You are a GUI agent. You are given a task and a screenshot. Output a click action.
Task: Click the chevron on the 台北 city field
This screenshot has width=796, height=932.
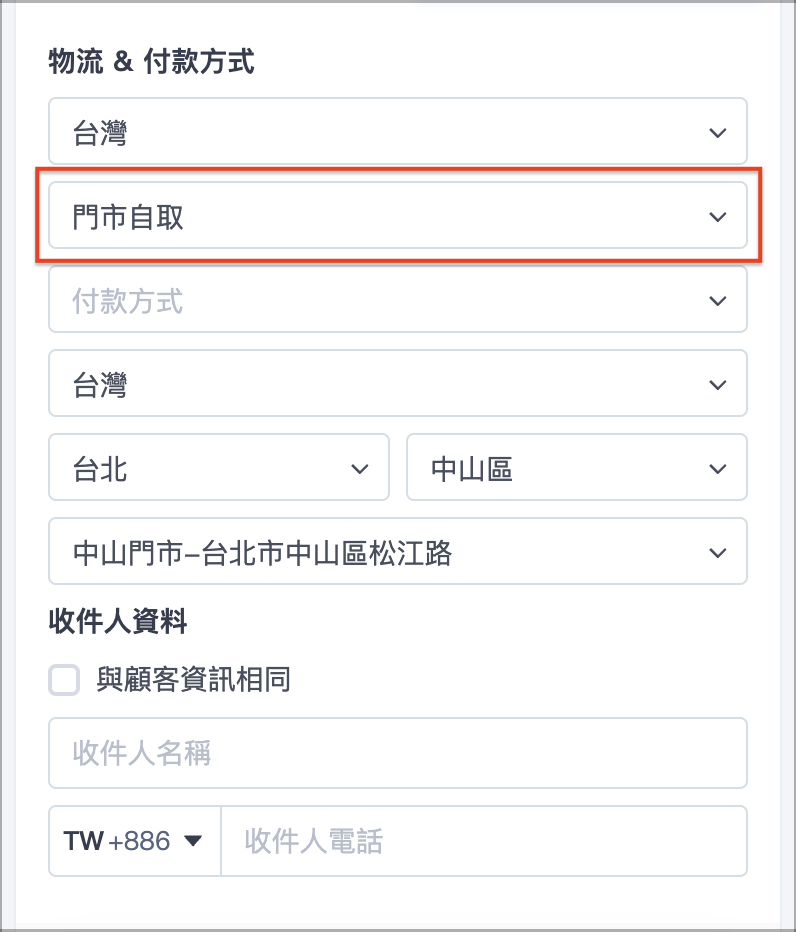click(x=360, y=467)
